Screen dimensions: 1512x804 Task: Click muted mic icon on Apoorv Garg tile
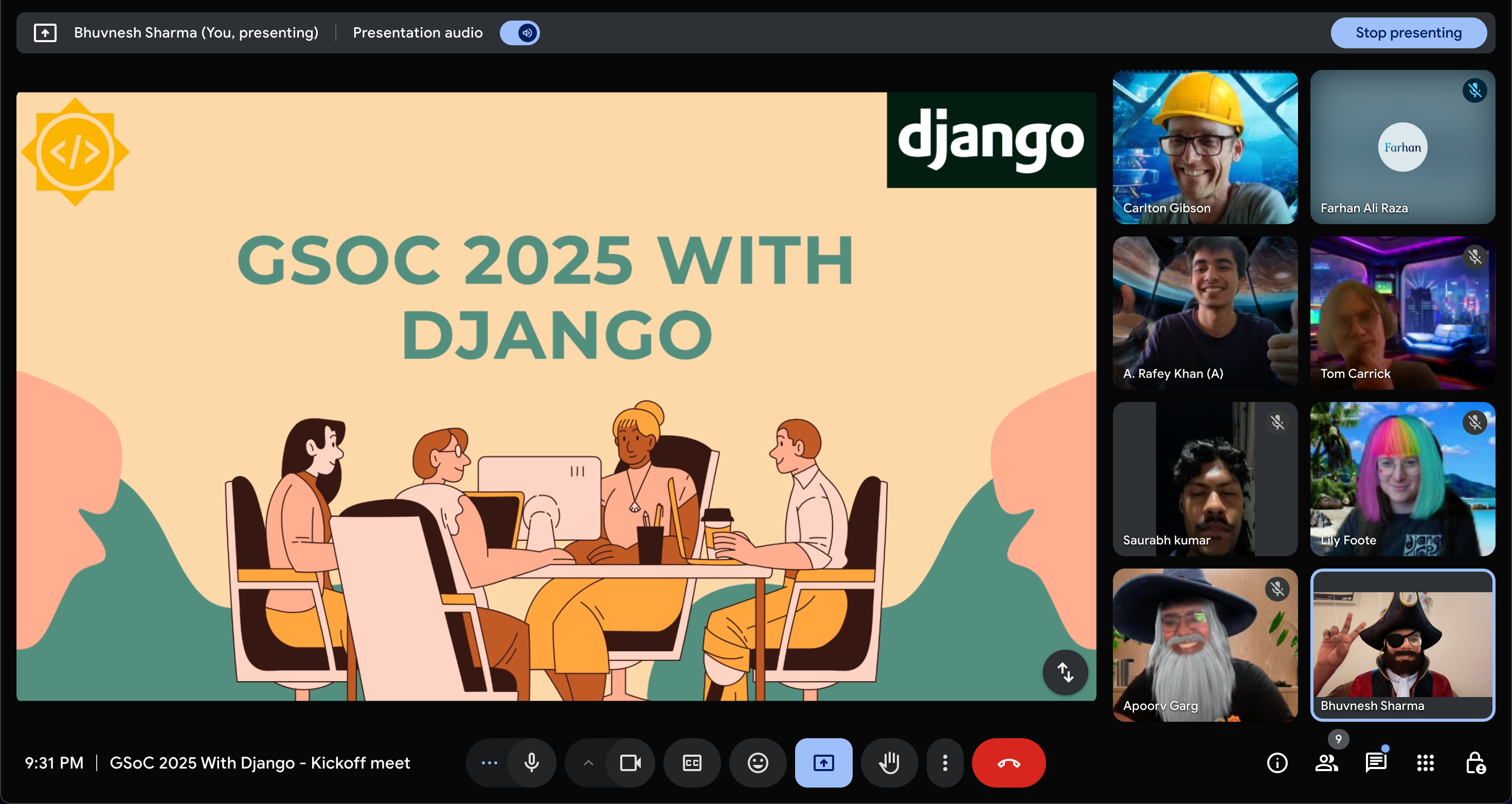(1277, 589)
